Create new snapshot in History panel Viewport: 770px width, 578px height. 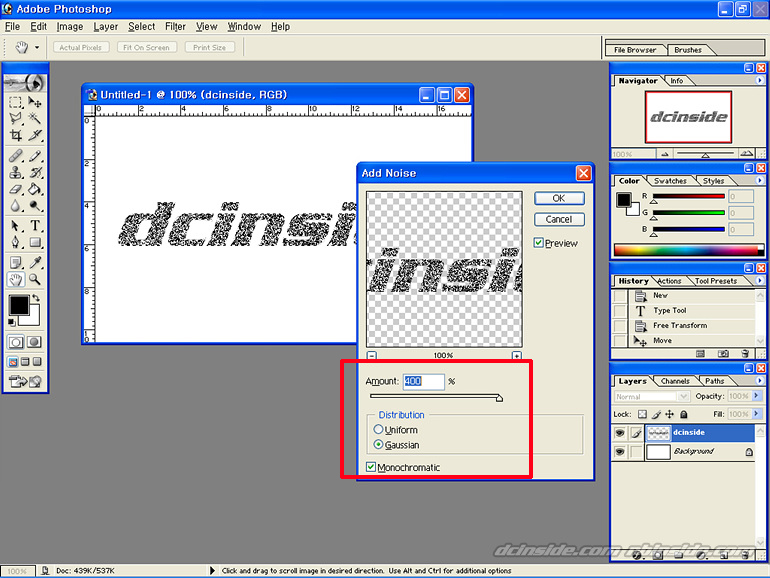coord(723,354)
